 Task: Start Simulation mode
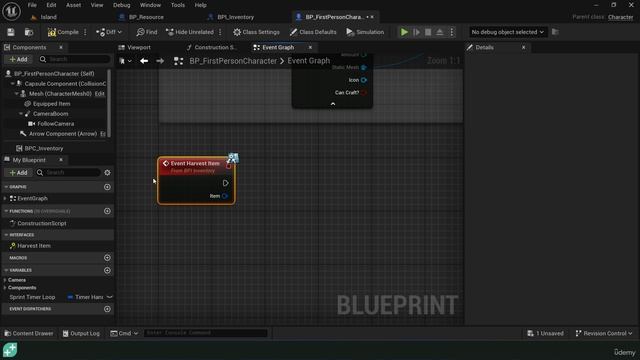coord(365,32)
